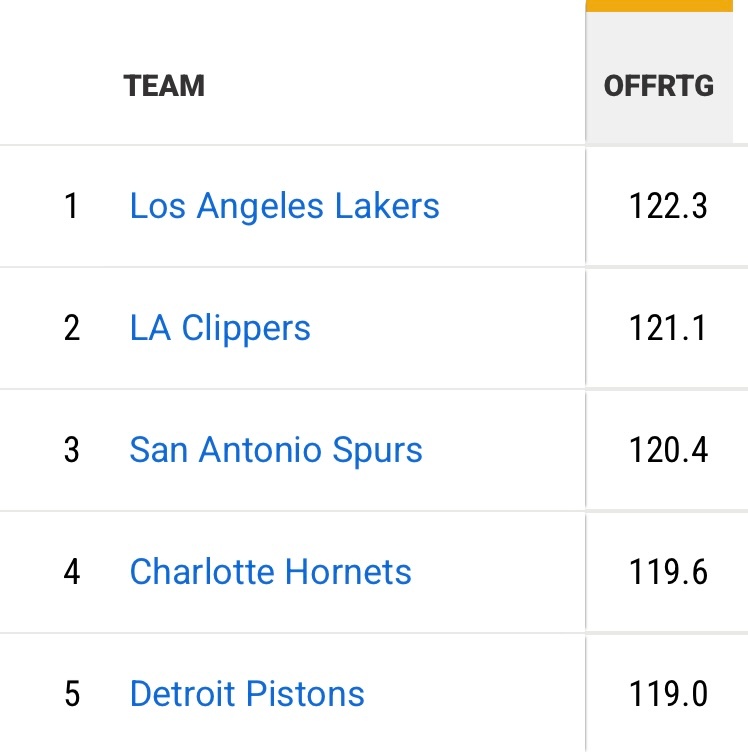Open the LA Clippers team link
748x752 pixels.
click(x=220, y=328)
